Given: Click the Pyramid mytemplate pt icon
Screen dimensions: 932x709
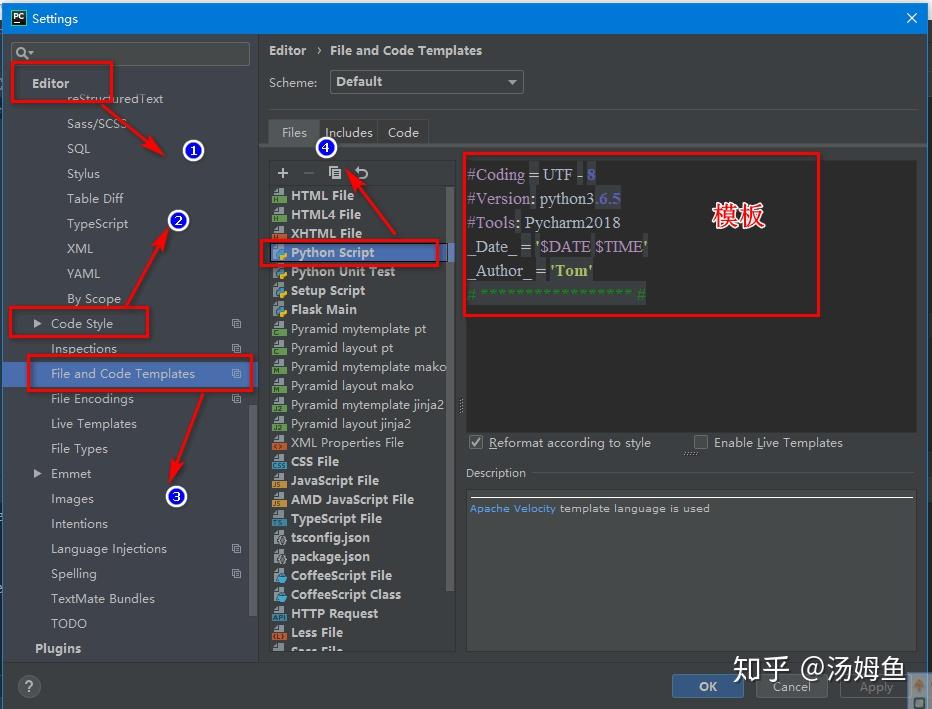Looking at the screenshot, I should [279, 329].
